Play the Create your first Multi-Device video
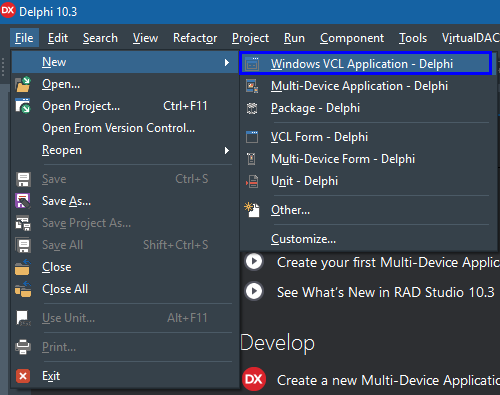 pos(254,262)
